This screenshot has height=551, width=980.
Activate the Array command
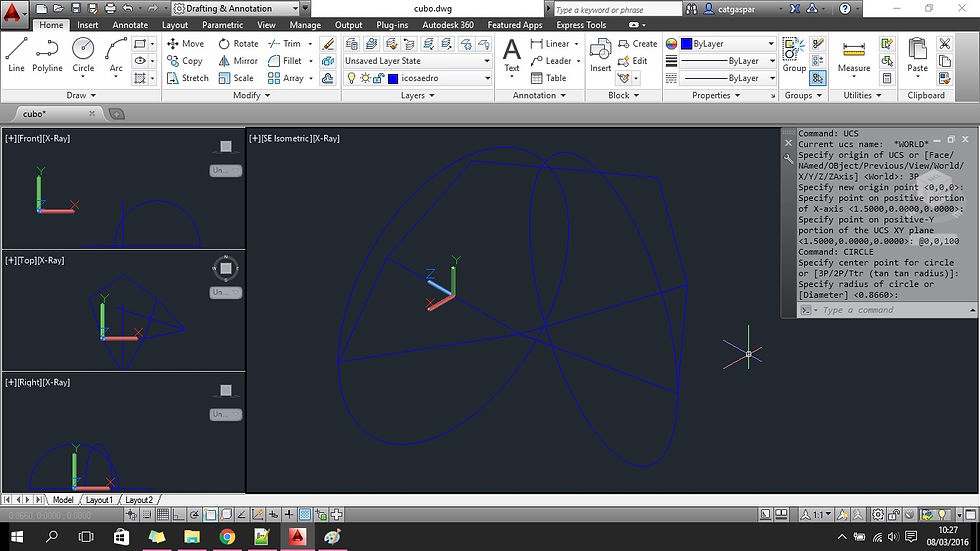[286, 78]
